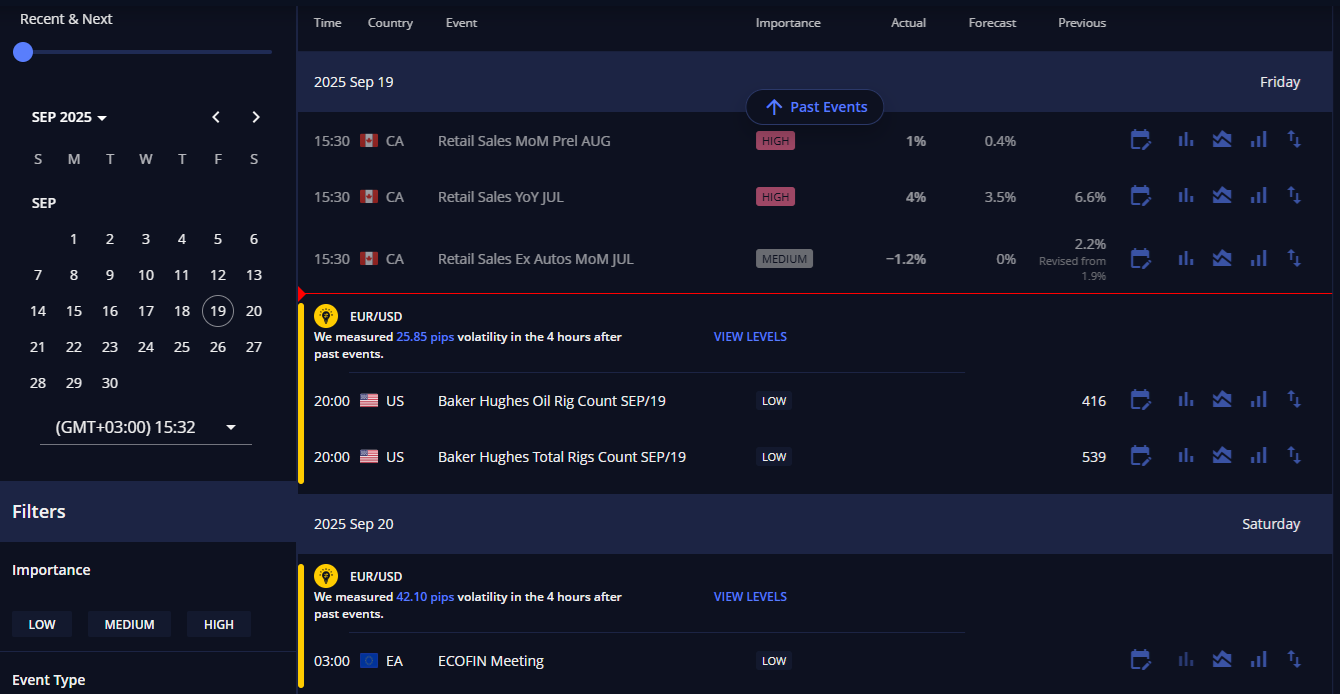Screen dimensions: 1341x694
Task: Open the SEP 2025 month dropdown
Action: point(69,118)
